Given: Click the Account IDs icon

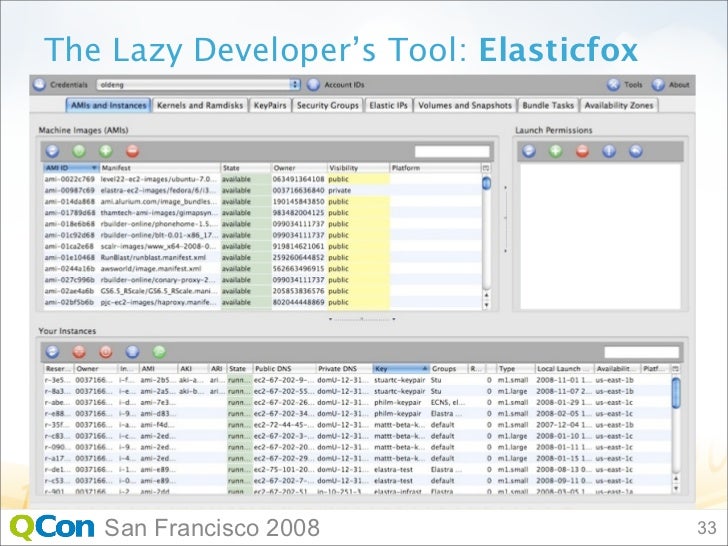Looking at the screenshot, I should click(314, 84).
